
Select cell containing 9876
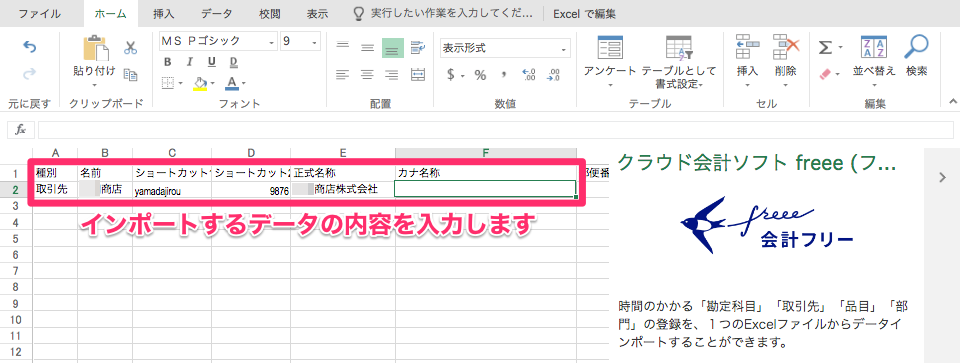click(251, 189)
